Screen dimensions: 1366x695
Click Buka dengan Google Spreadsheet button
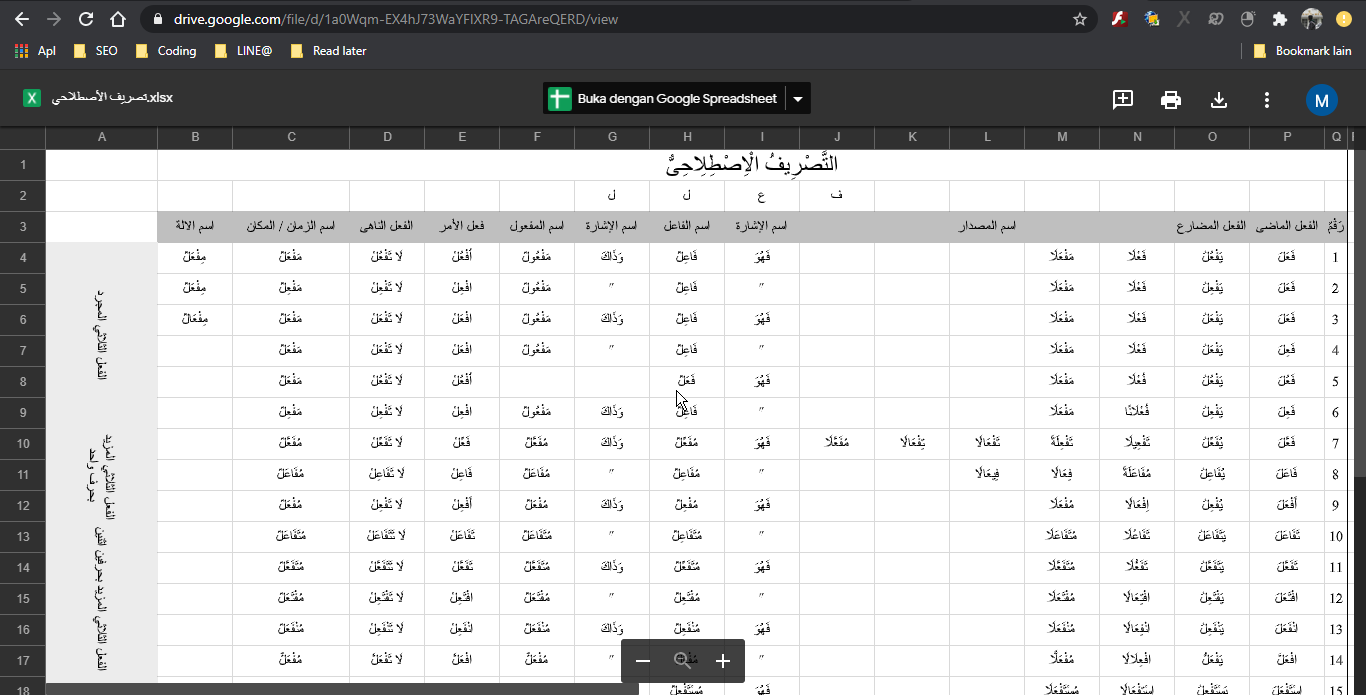[x=664, y=99]
